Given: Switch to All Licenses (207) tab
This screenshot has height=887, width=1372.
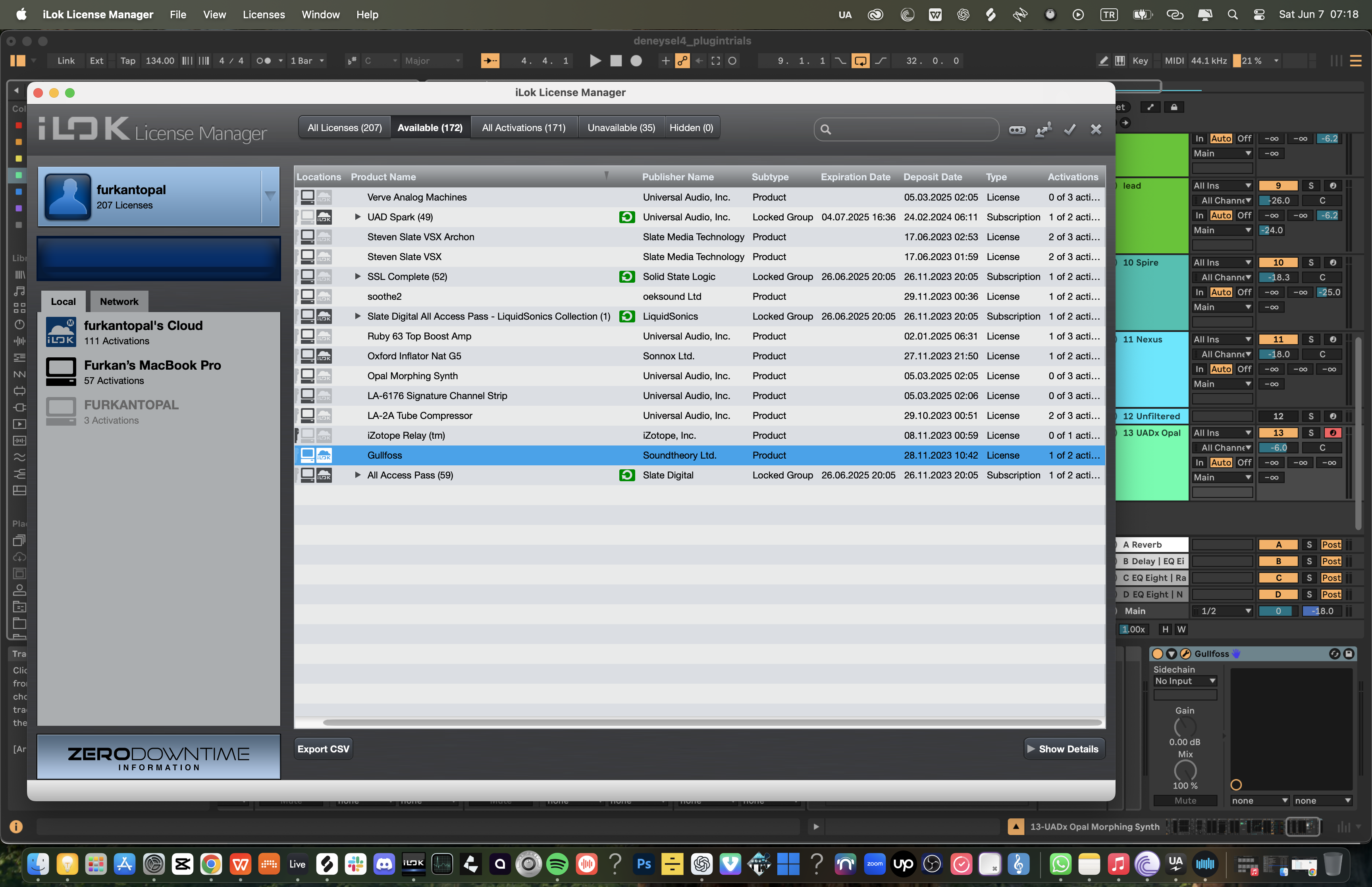Looking at the screenshot, I should [344, 128].
